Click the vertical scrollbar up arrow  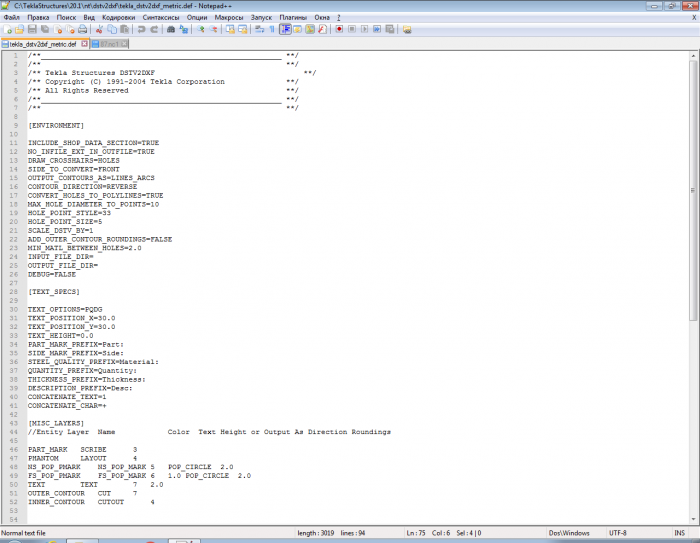(693, 56)
